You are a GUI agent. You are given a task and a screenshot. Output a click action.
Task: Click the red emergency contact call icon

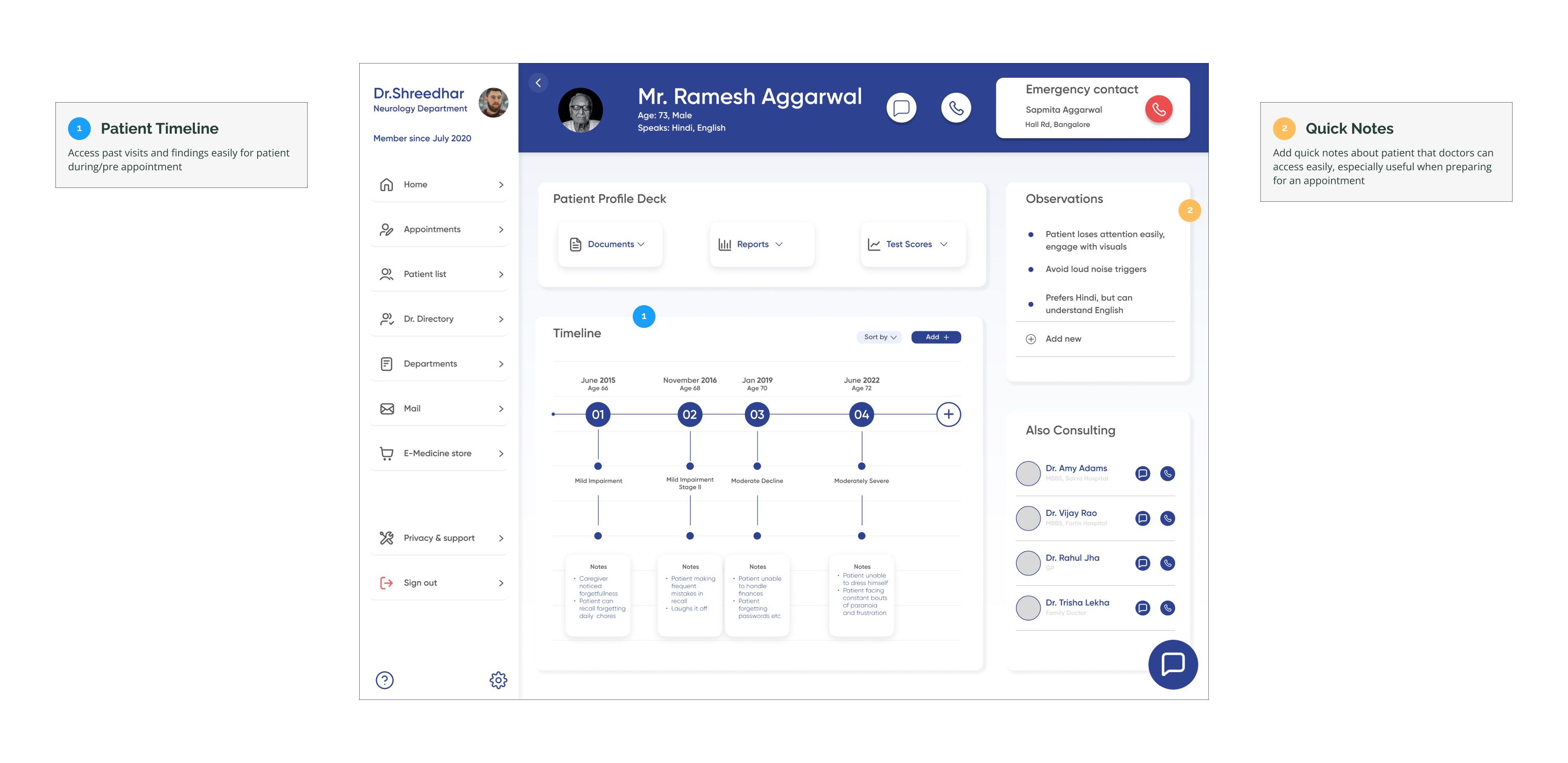[x=1158, y=109]
